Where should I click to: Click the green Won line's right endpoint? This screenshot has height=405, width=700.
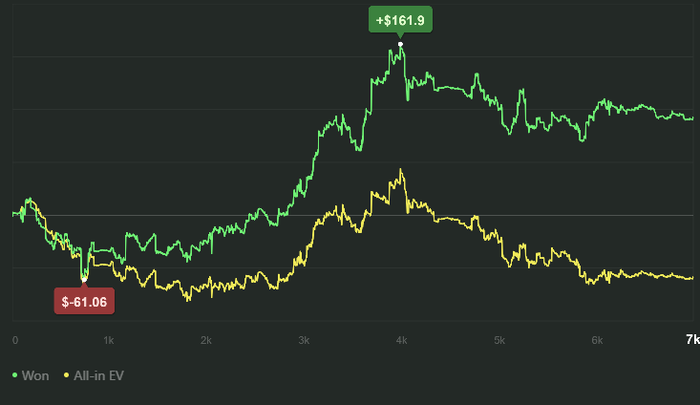pos(692,118)
